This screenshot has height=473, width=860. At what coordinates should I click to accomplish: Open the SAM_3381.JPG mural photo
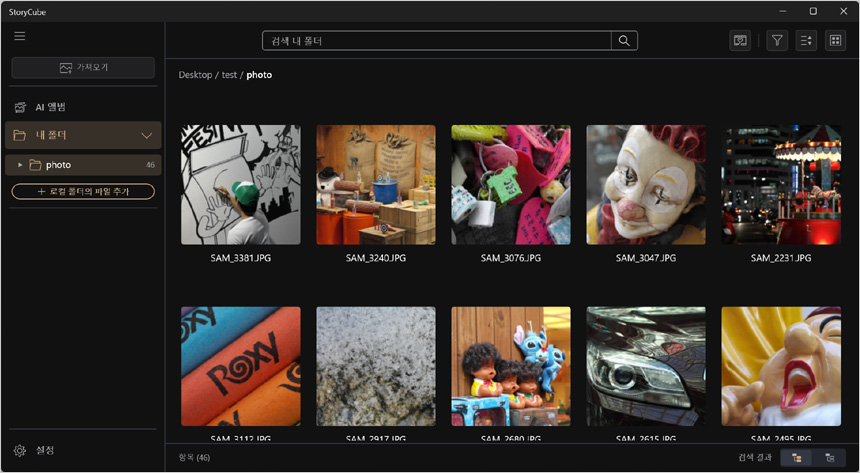click(240, 185)
